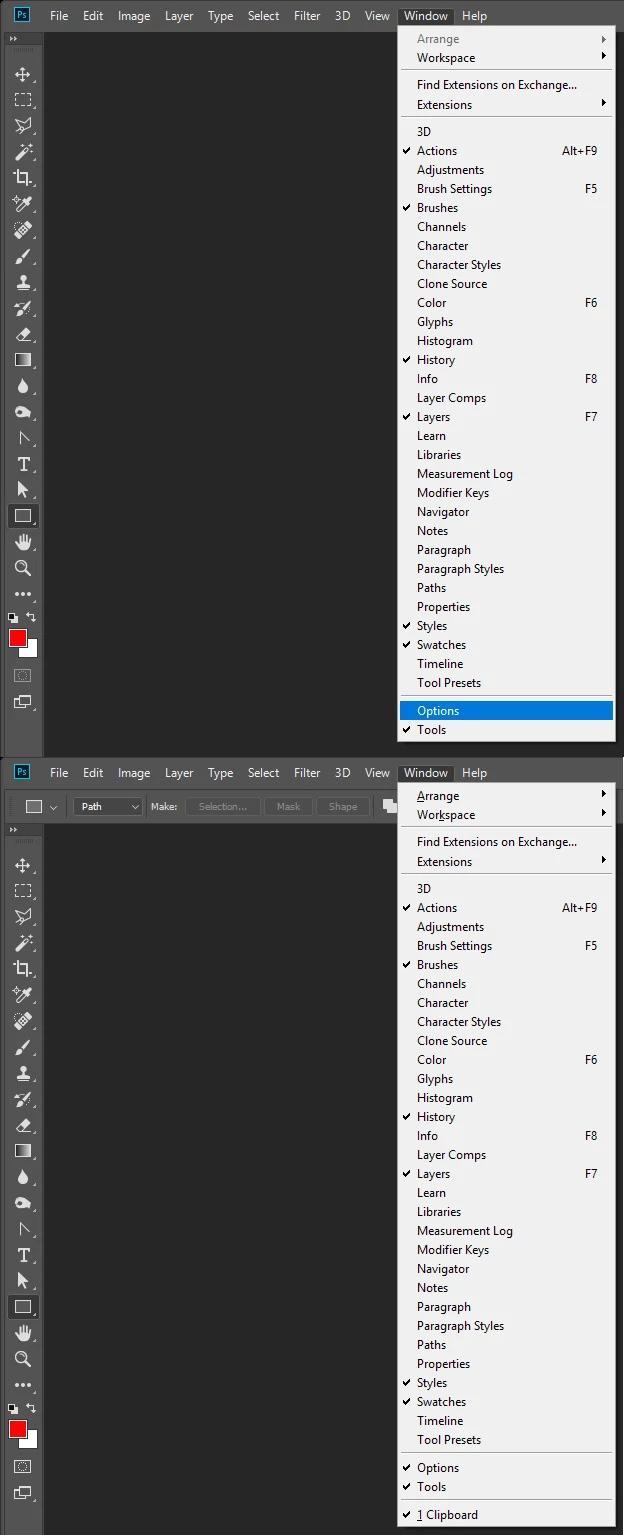Viewport: 624px width, 1535px height.
Task: Swap foreground and background colors in upper screenshot
Action: click(x=31, y=618)
